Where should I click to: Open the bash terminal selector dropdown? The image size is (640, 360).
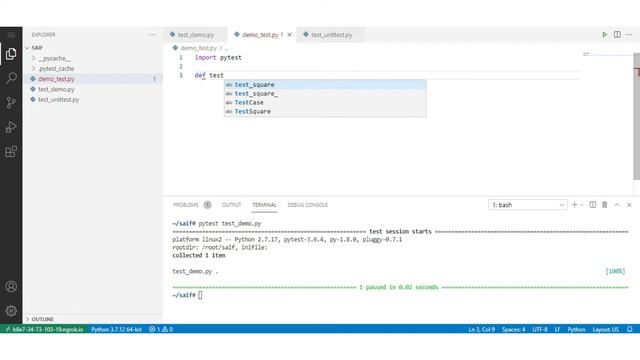coord(527,205)
